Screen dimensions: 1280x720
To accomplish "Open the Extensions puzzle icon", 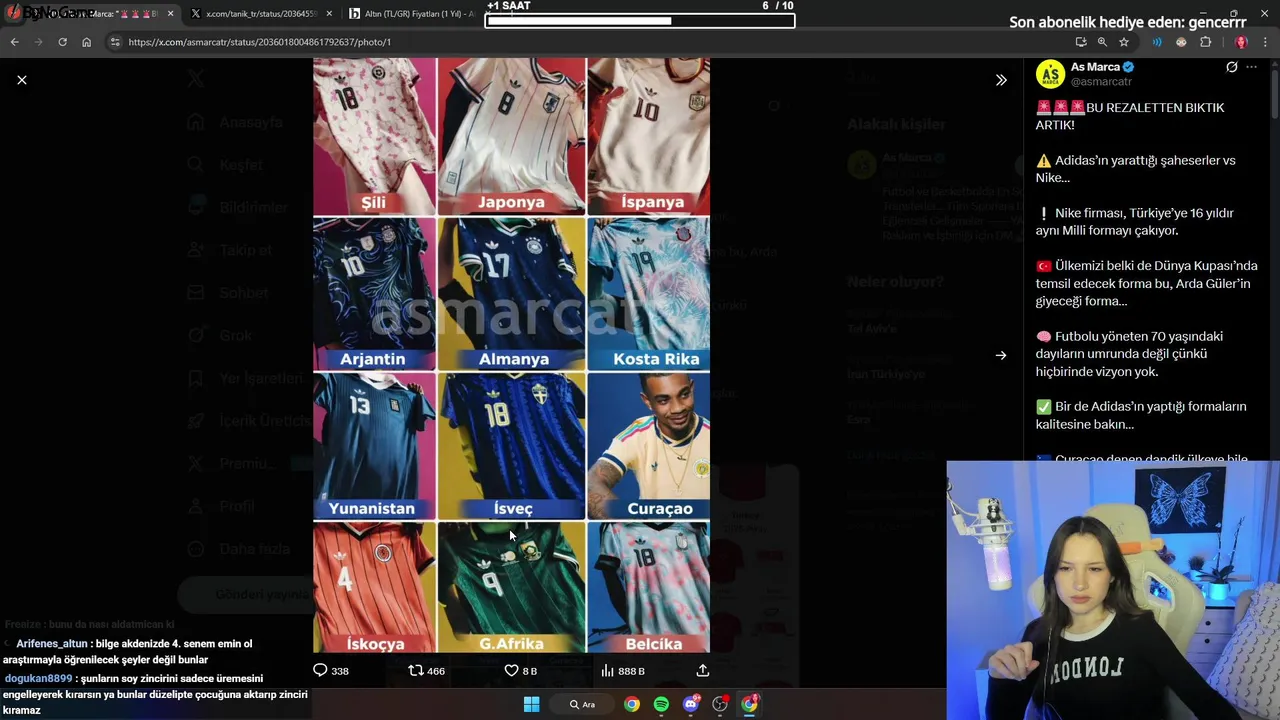I will click(x=1205, y=42).
